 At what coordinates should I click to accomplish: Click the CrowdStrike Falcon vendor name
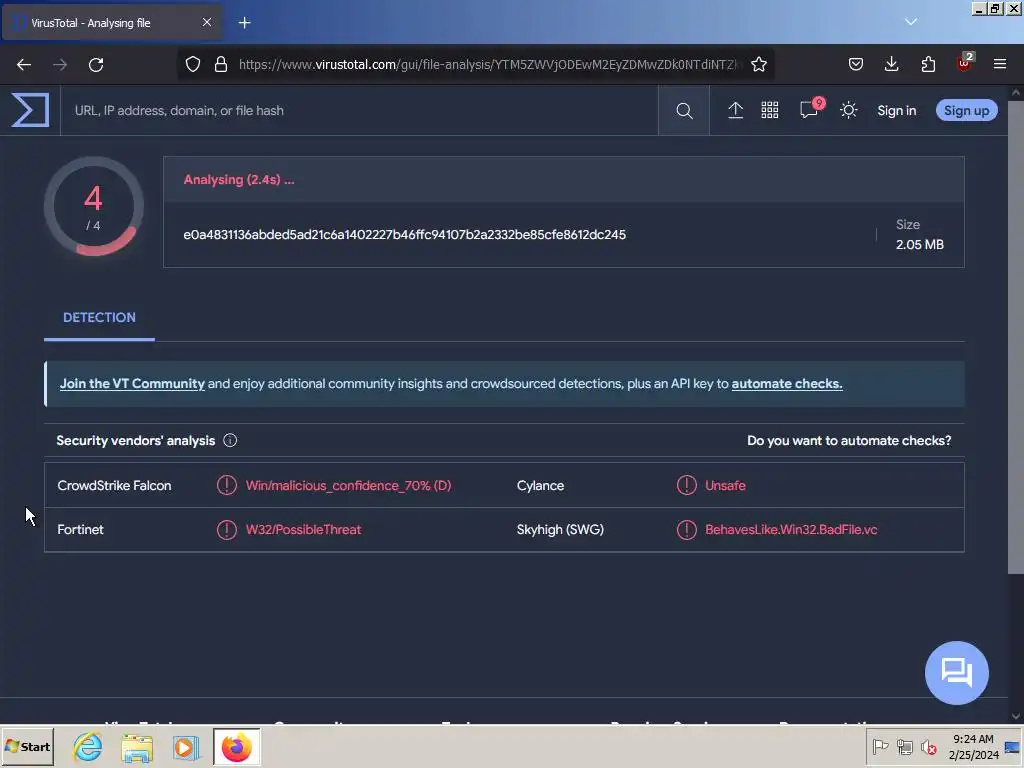(114, 485)
